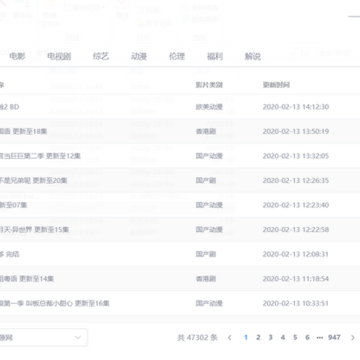Click the 欧美动漫 category cell
The height and width of the screenshot is (360, 360).
209,107
